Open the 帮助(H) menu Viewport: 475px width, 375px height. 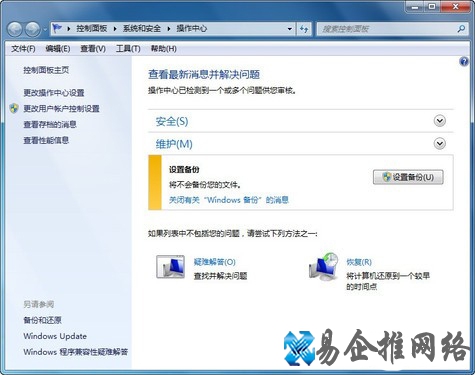pos(163,49)
